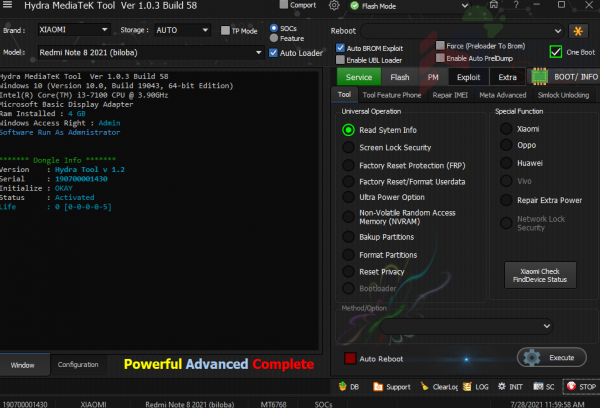Image resolution: width=600 pixels, height=408 pixels.
Task: Click the red STOP hand icon
Action: tap(571, 387)
